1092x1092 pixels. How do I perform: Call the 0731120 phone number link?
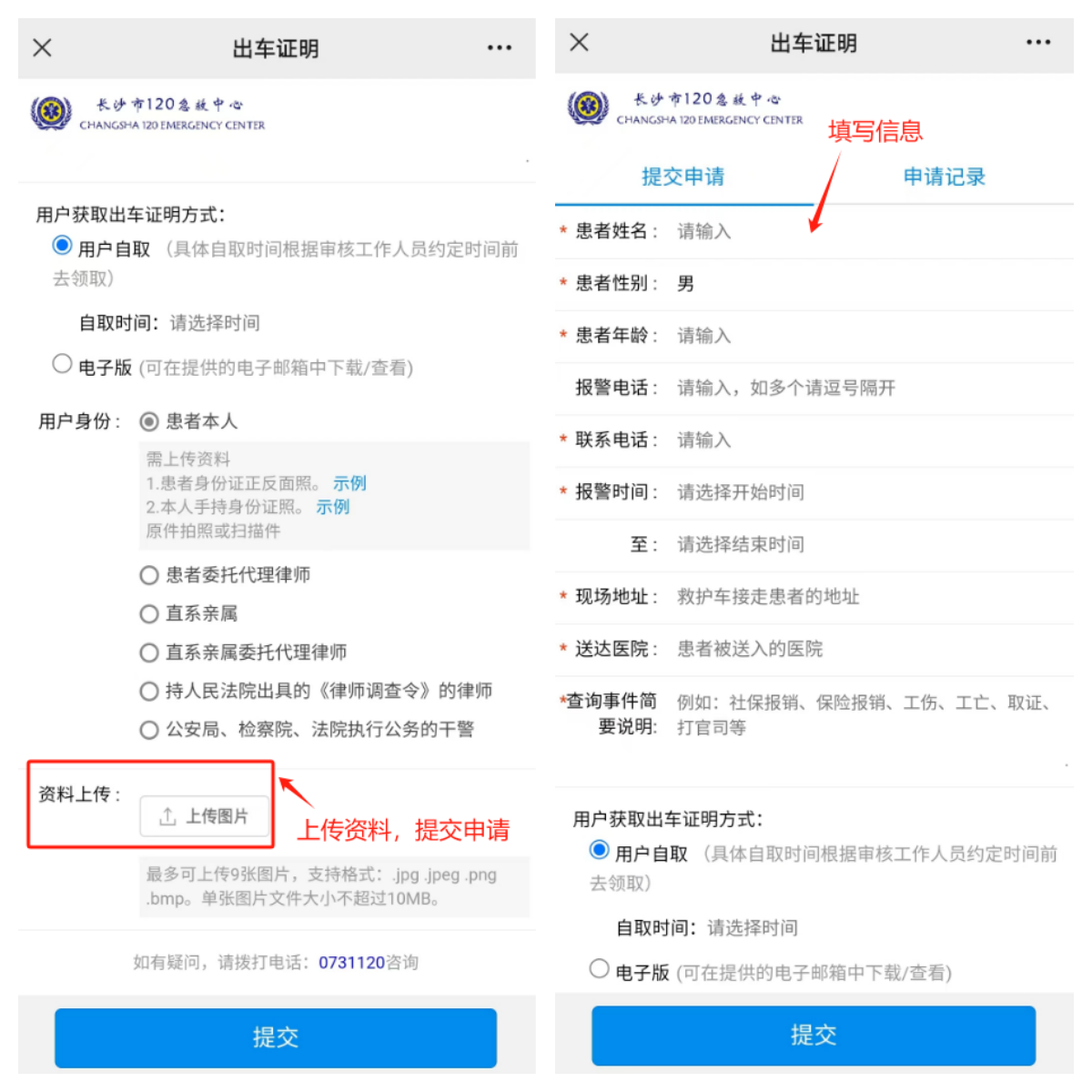point(352,962)
